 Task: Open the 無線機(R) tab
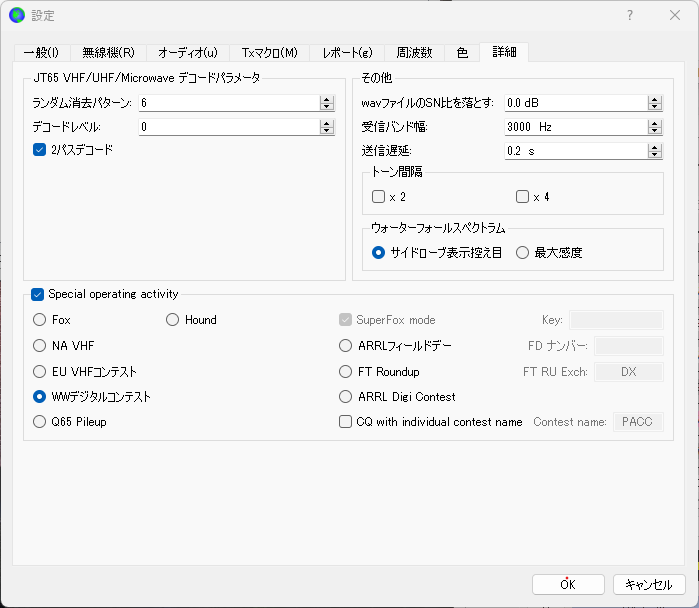click(108, 53)
